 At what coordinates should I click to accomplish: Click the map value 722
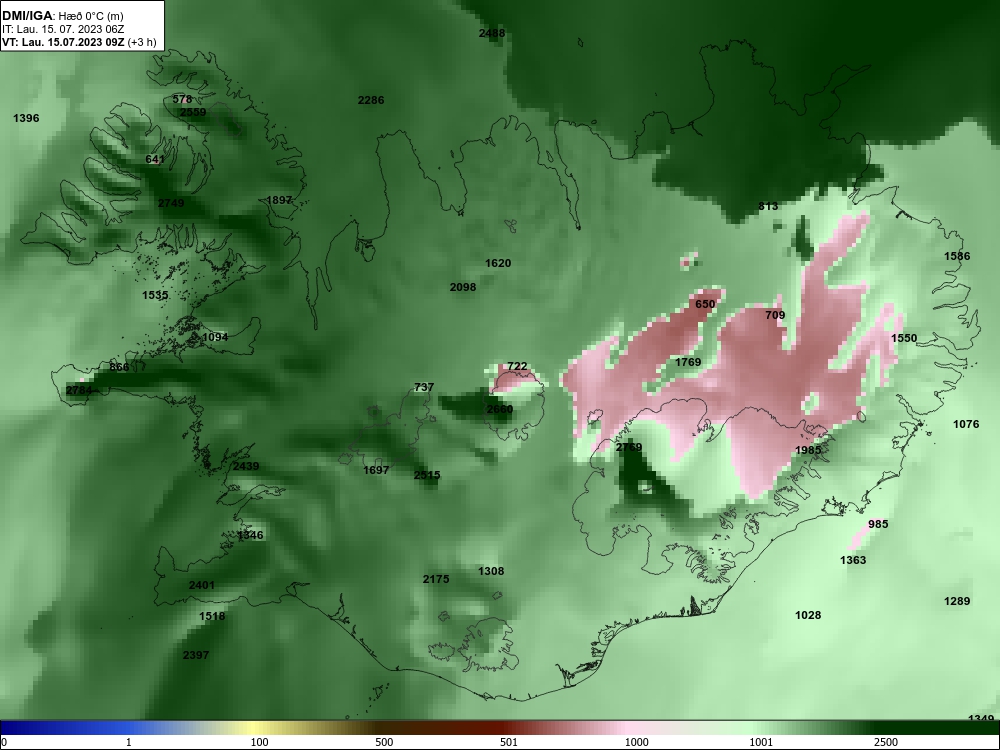tap(517, 366)
